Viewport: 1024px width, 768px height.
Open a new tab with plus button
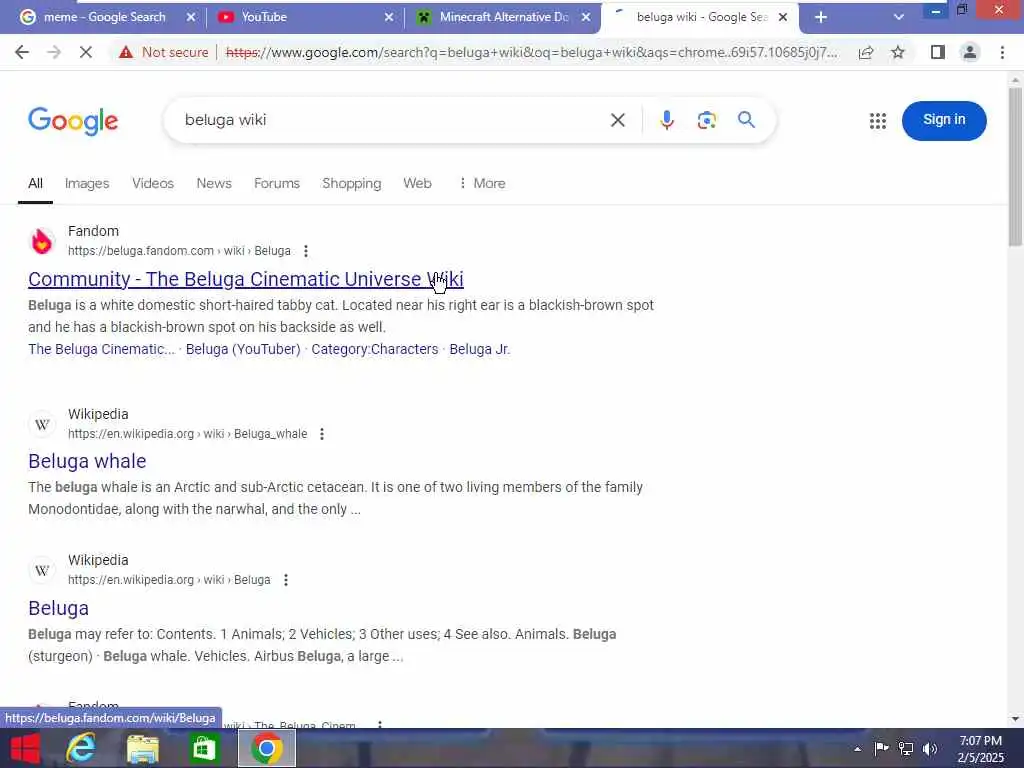(821, 18)
